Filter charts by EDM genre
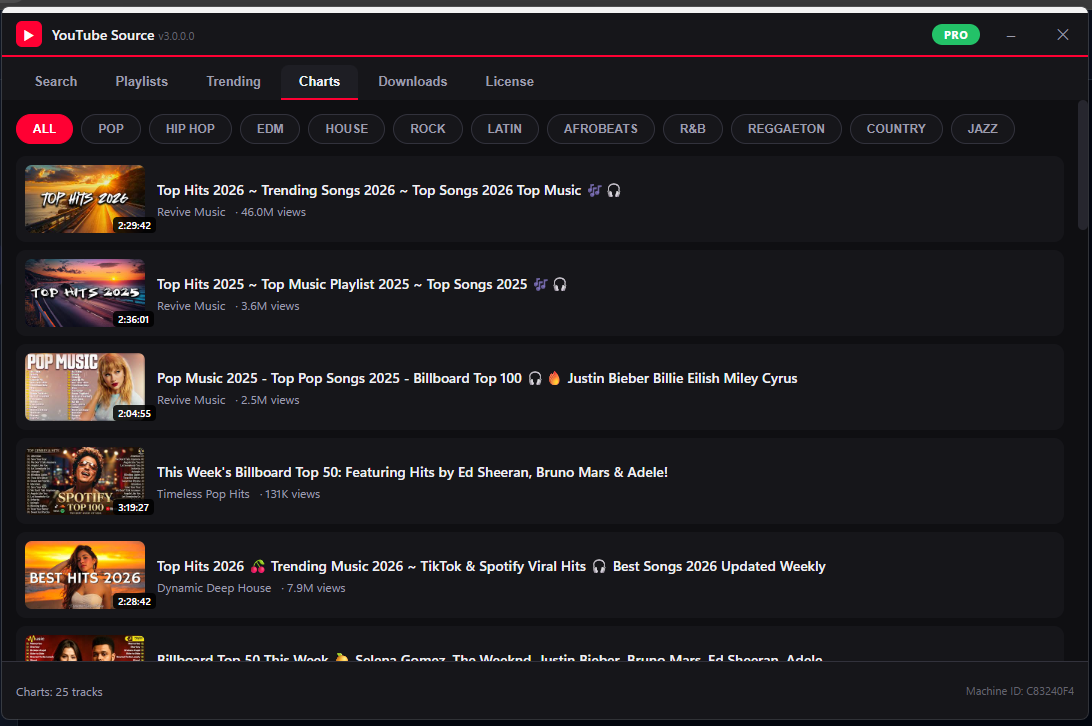1092x726 pixels. (x=270, y=129)
